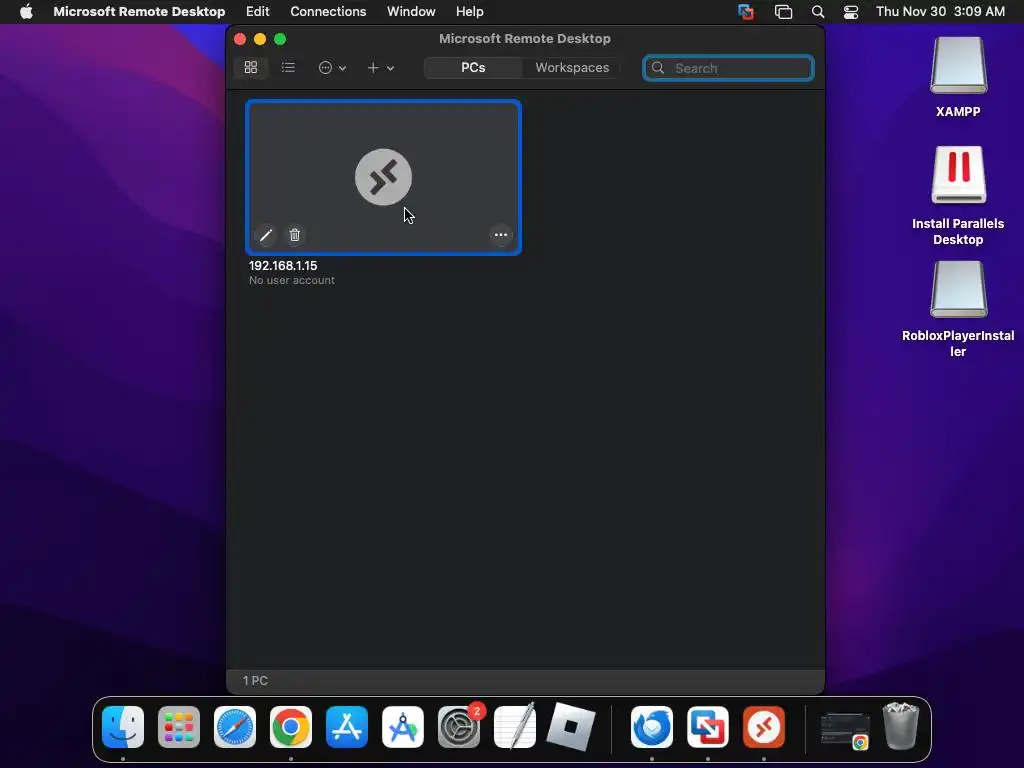Open Control Center in menu bar

point(851,11)
